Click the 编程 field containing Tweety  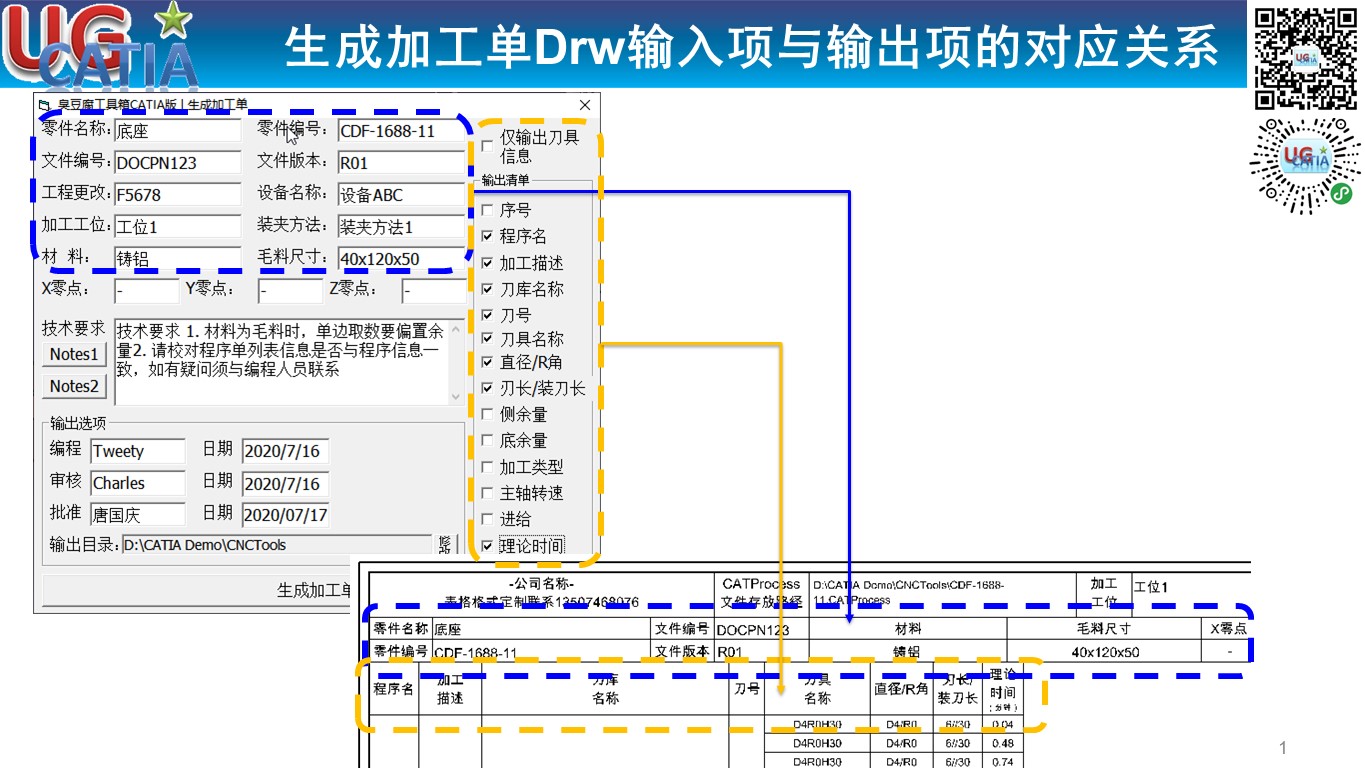[138, 451]
